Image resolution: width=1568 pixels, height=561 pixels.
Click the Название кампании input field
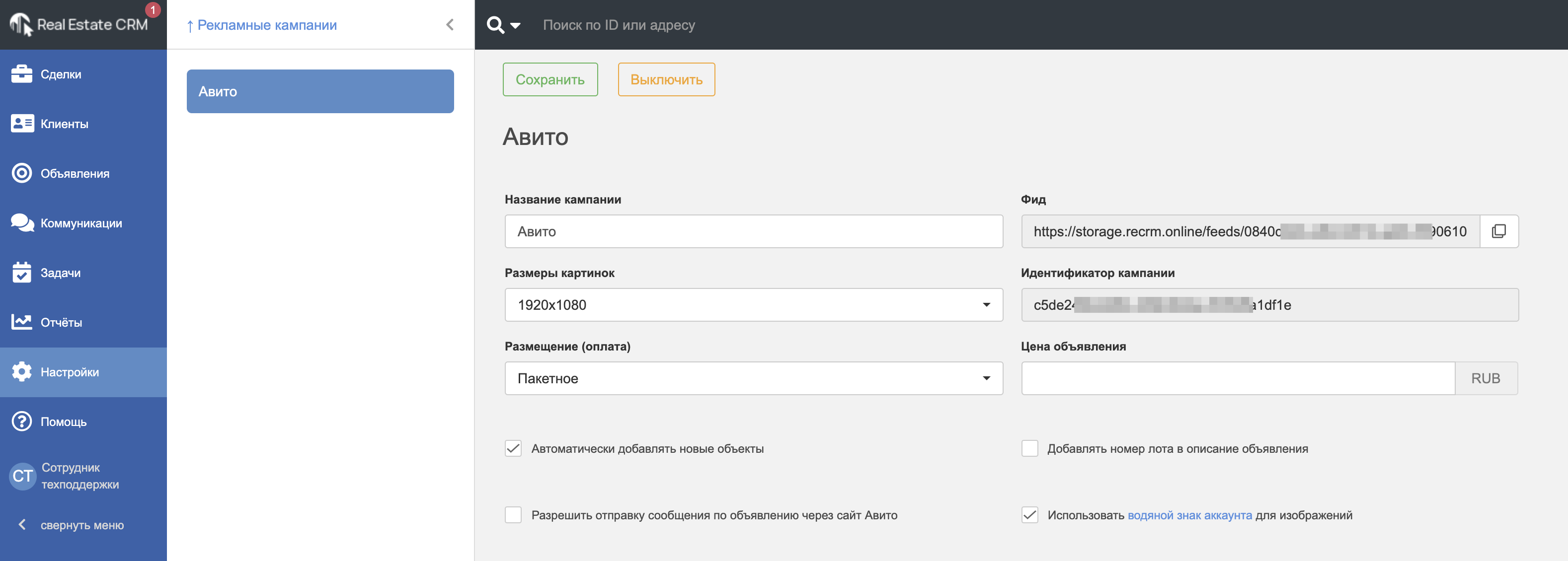(754, 231)
